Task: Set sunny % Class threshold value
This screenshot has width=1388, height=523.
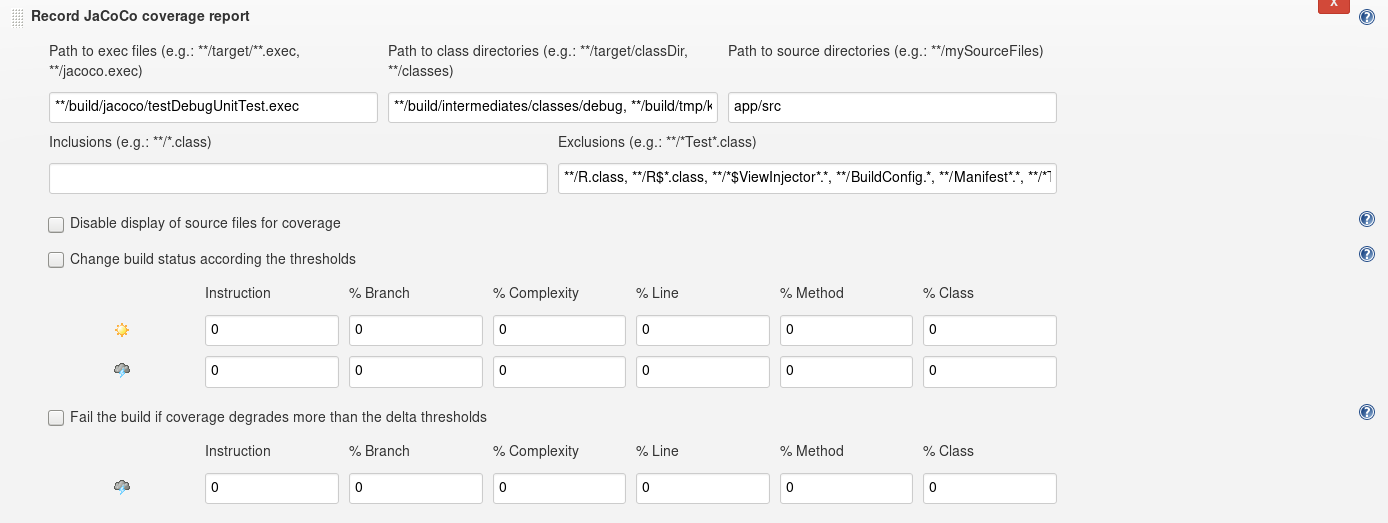Action: point(990,330)
